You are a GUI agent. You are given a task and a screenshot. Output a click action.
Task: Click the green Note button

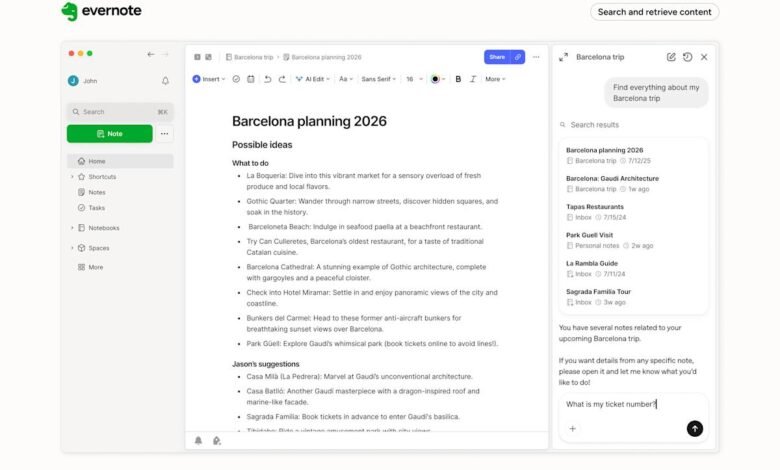(x=109, y=134)
